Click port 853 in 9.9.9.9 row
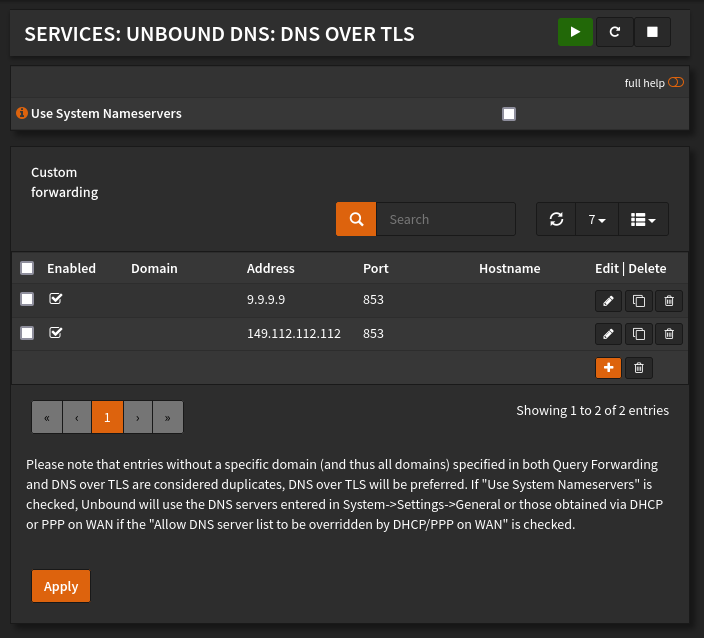Viewport: 704px width, 638px height. [373, 299]
